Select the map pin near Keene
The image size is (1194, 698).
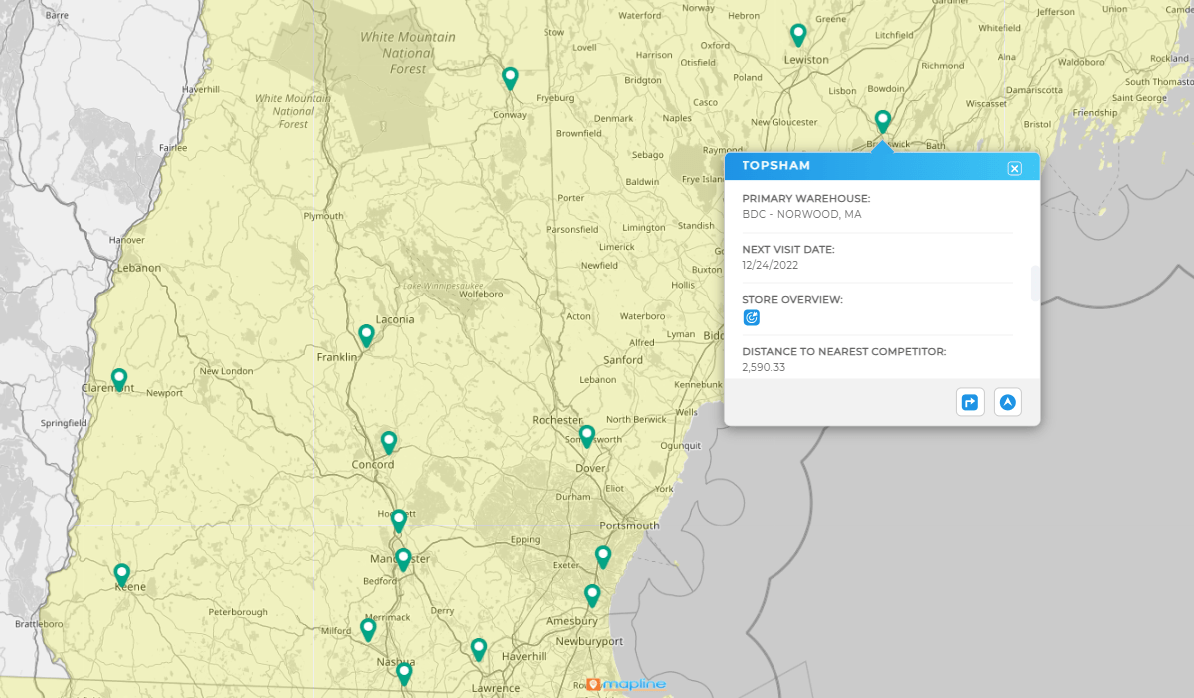pyautogui.click(x=121, y=574)
